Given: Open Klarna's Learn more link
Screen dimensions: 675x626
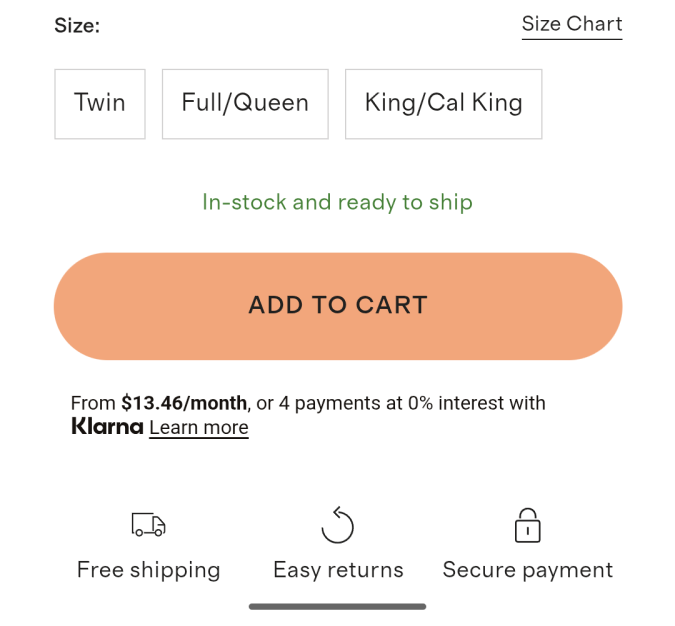Looking at the screenshot, I should click(x=199, y=428).
